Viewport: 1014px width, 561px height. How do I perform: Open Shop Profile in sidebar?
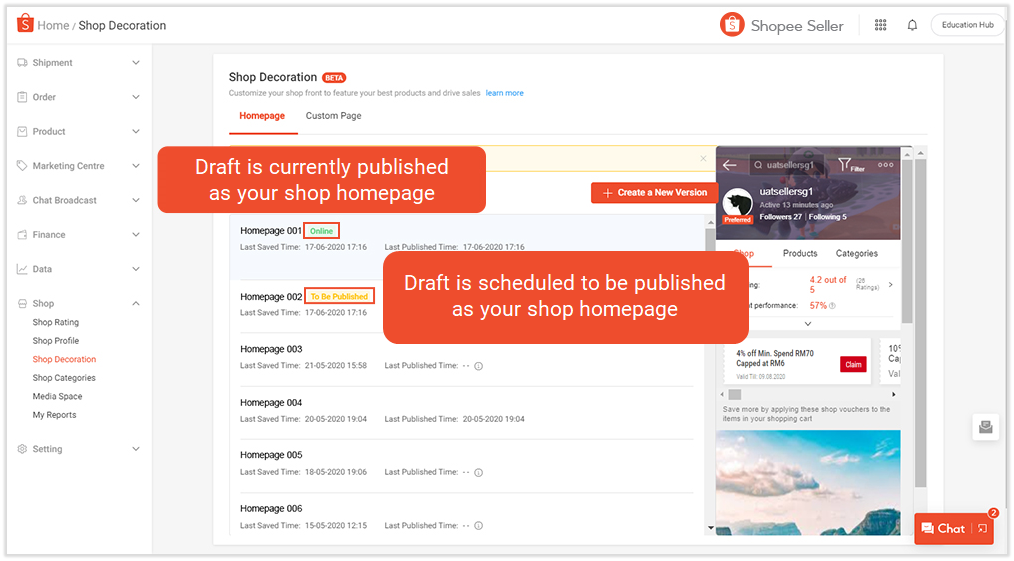56,341
